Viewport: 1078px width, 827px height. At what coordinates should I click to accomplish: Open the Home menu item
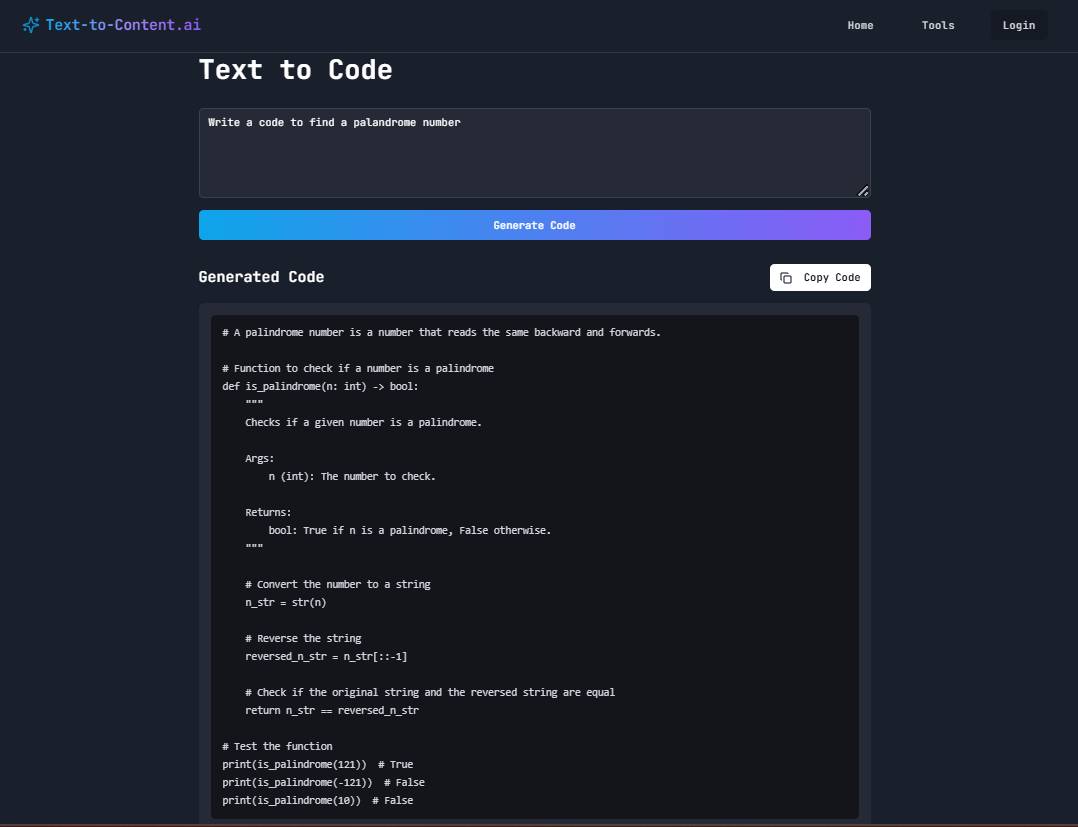860,25
